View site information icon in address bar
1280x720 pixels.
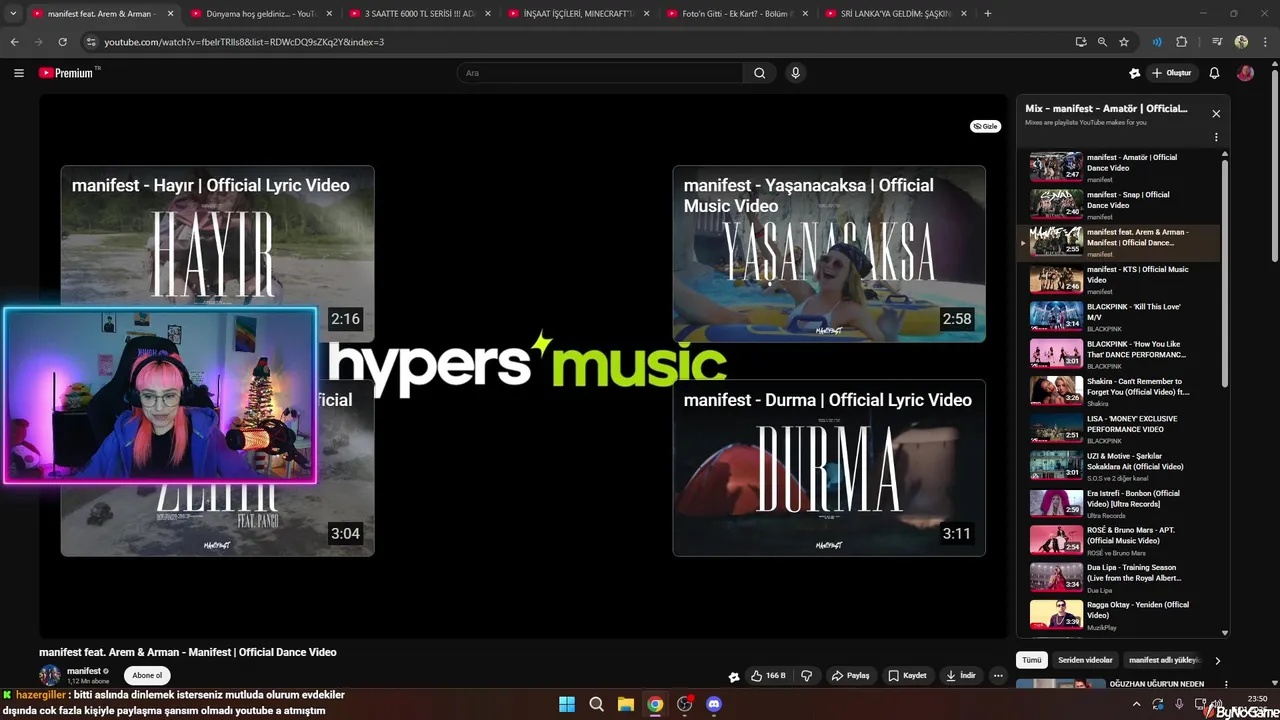[x=91, y=42]
